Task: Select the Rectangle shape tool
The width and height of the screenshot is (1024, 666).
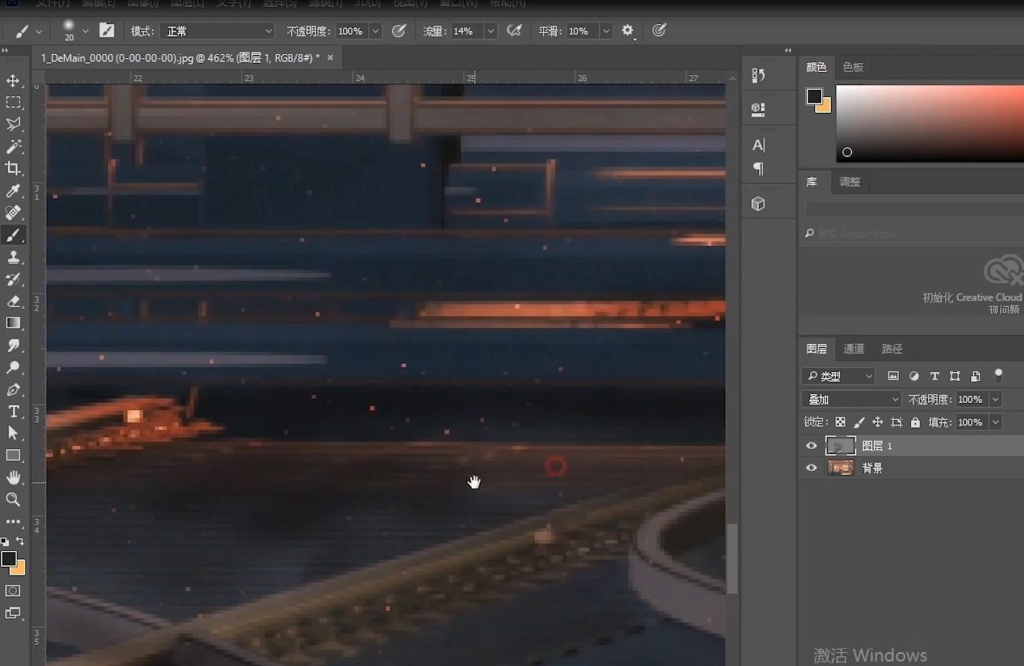Action: coord(13,456)
